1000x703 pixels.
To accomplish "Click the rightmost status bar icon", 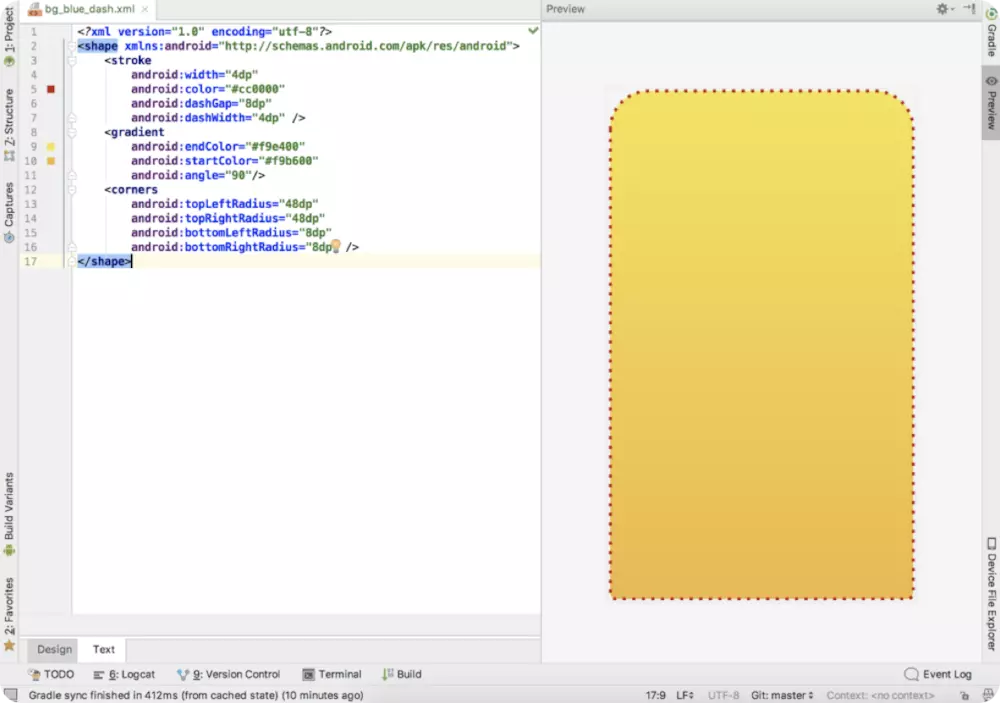I will (988, 695).
